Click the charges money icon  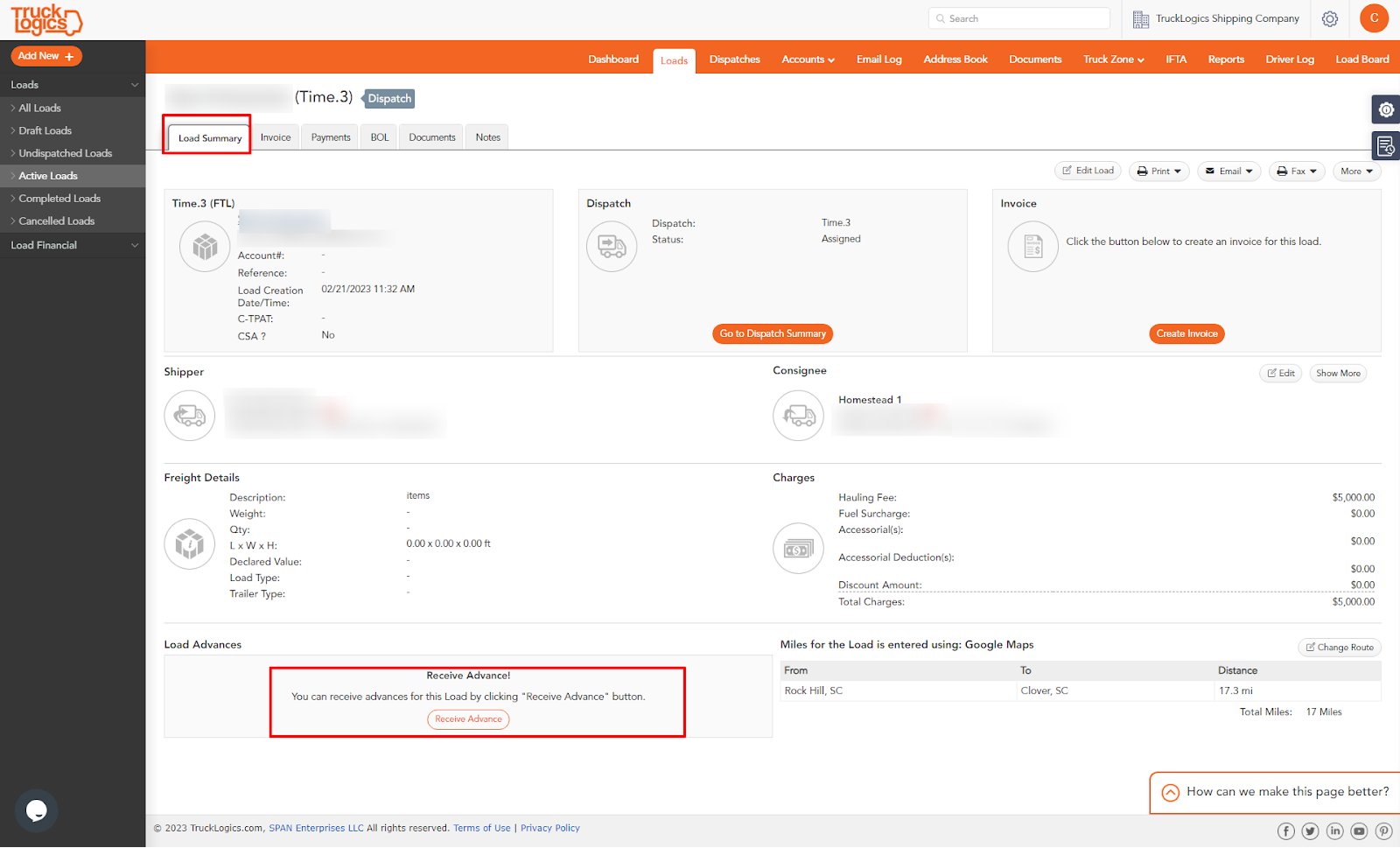(798, 548)
